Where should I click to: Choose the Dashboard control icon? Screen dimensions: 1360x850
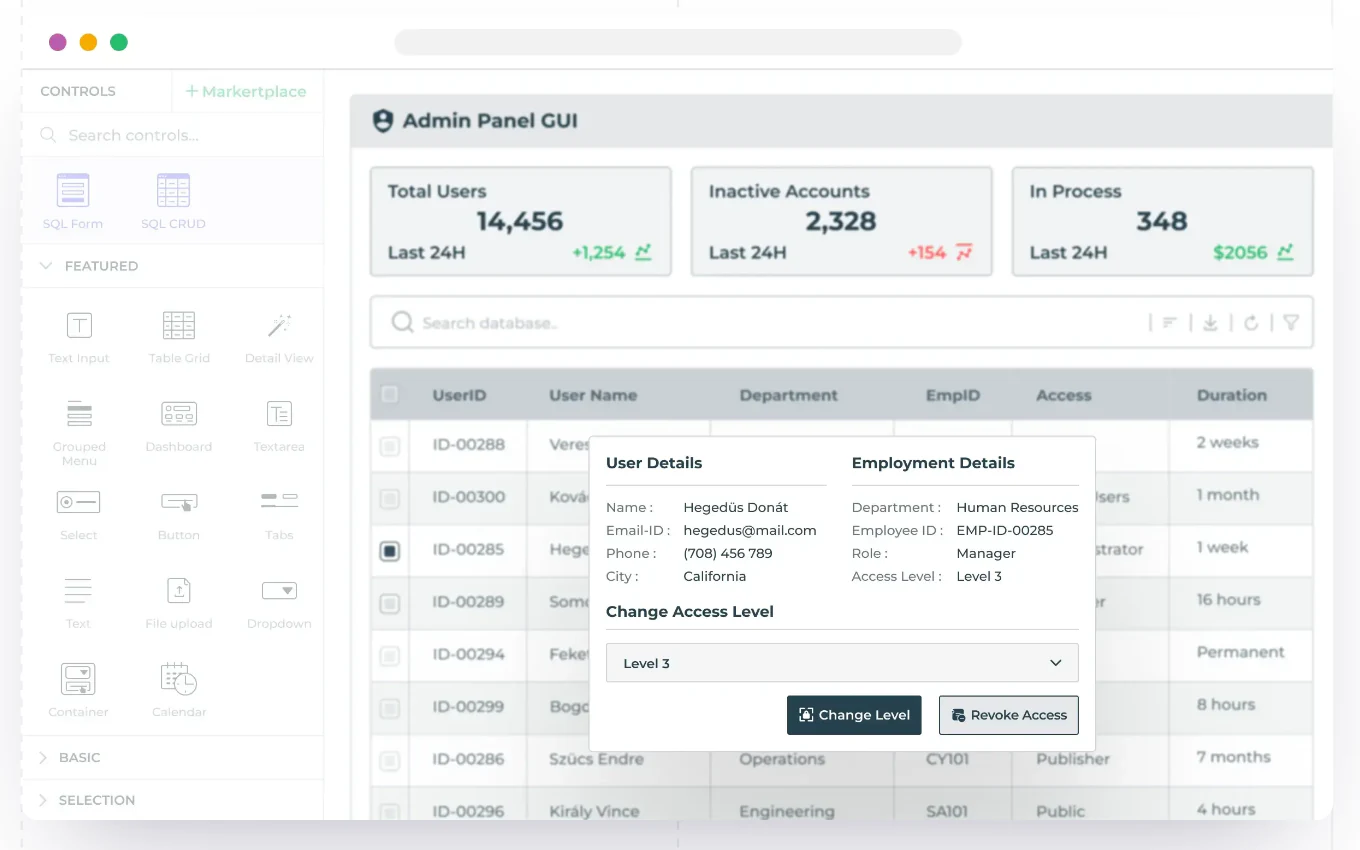pyautogui.click(x=179, y=413)
